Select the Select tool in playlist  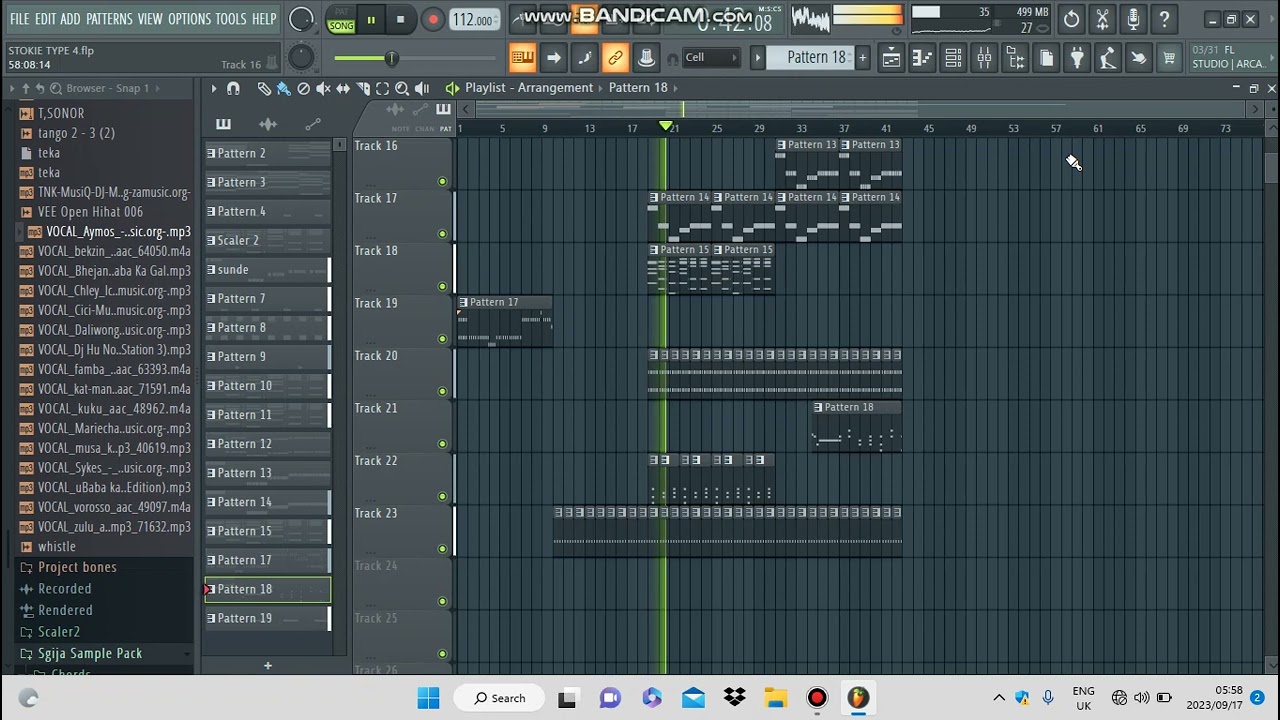click(x=382, y=88)
